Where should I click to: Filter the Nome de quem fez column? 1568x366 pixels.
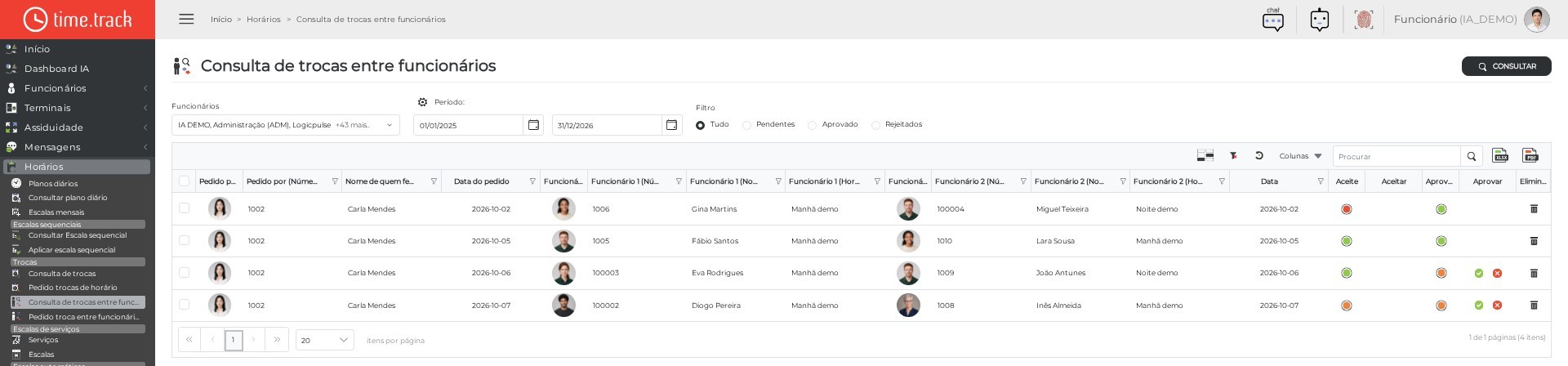(x=434, y=181)
